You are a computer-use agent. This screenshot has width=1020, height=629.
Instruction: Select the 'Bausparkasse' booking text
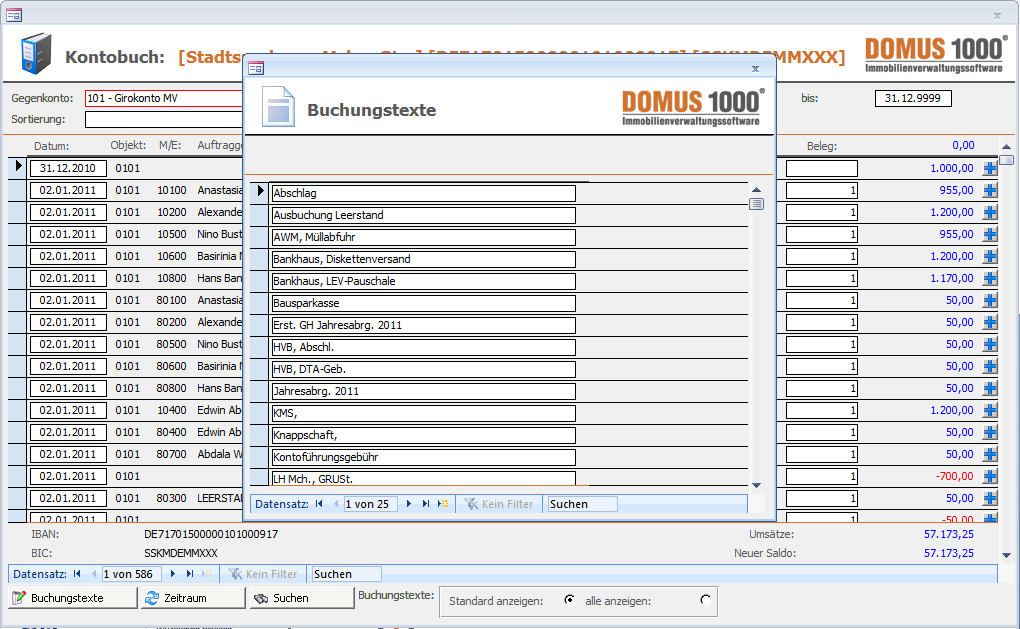423,303
